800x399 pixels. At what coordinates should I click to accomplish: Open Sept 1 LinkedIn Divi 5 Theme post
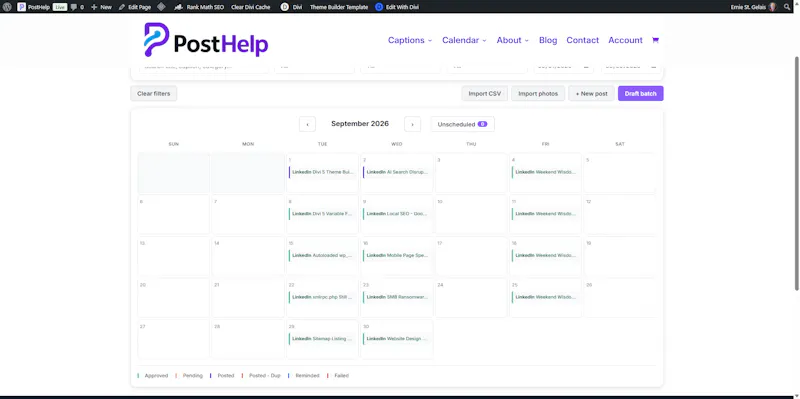pyautogui.click(x=322, y=172)
